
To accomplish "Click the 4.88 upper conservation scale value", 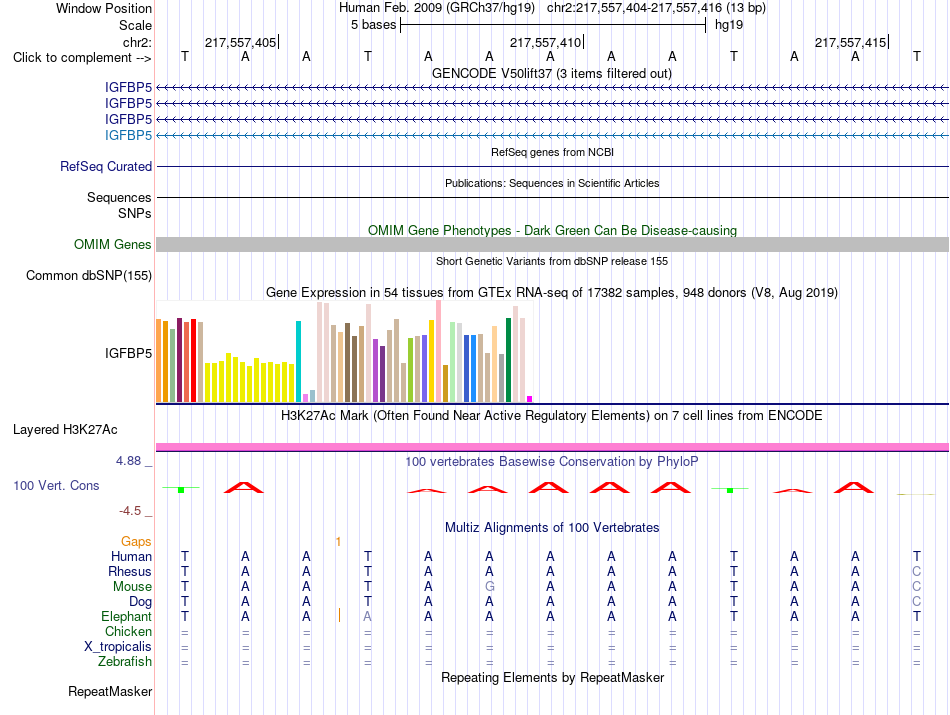I will (x=128, y=461).
